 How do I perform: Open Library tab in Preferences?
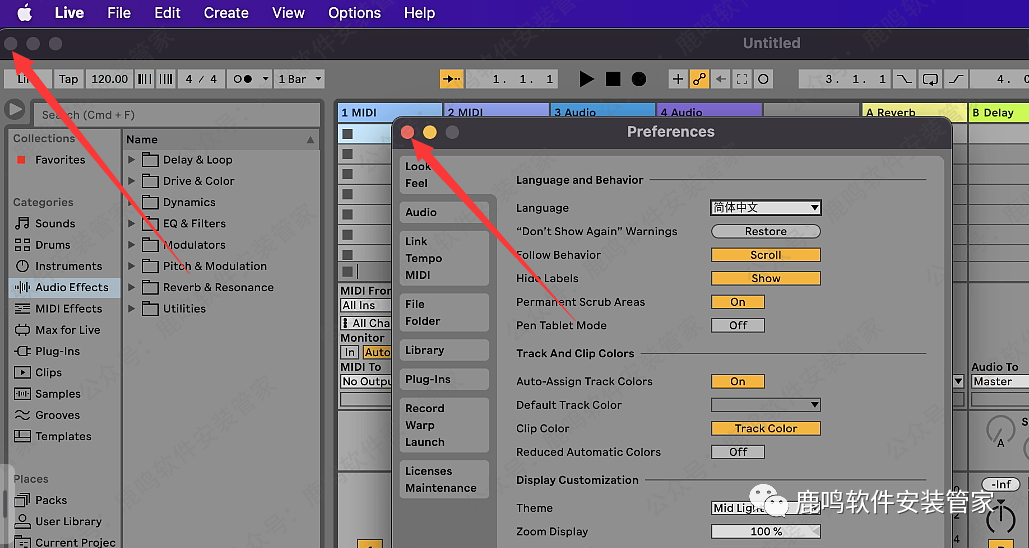[444, 350]
